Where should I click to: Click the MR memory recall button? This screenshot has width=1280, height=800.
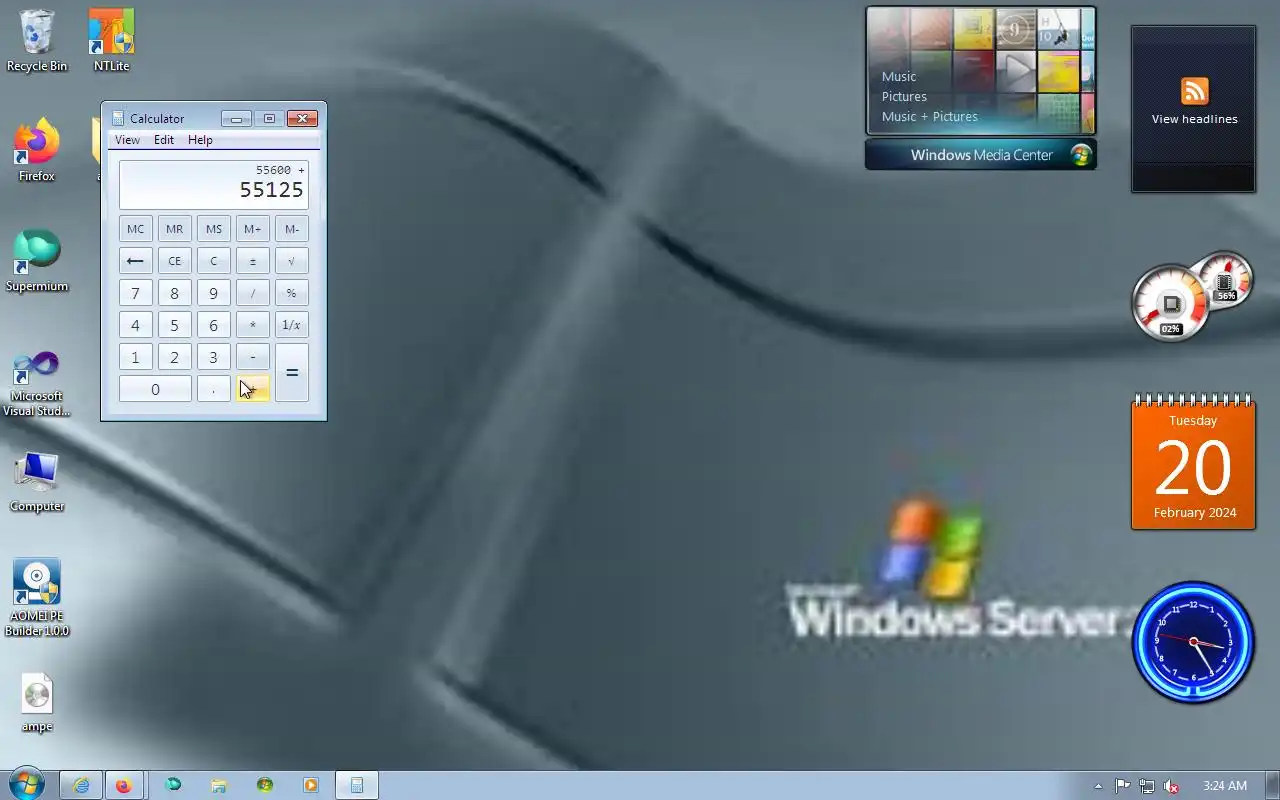(x=174, y=229)
